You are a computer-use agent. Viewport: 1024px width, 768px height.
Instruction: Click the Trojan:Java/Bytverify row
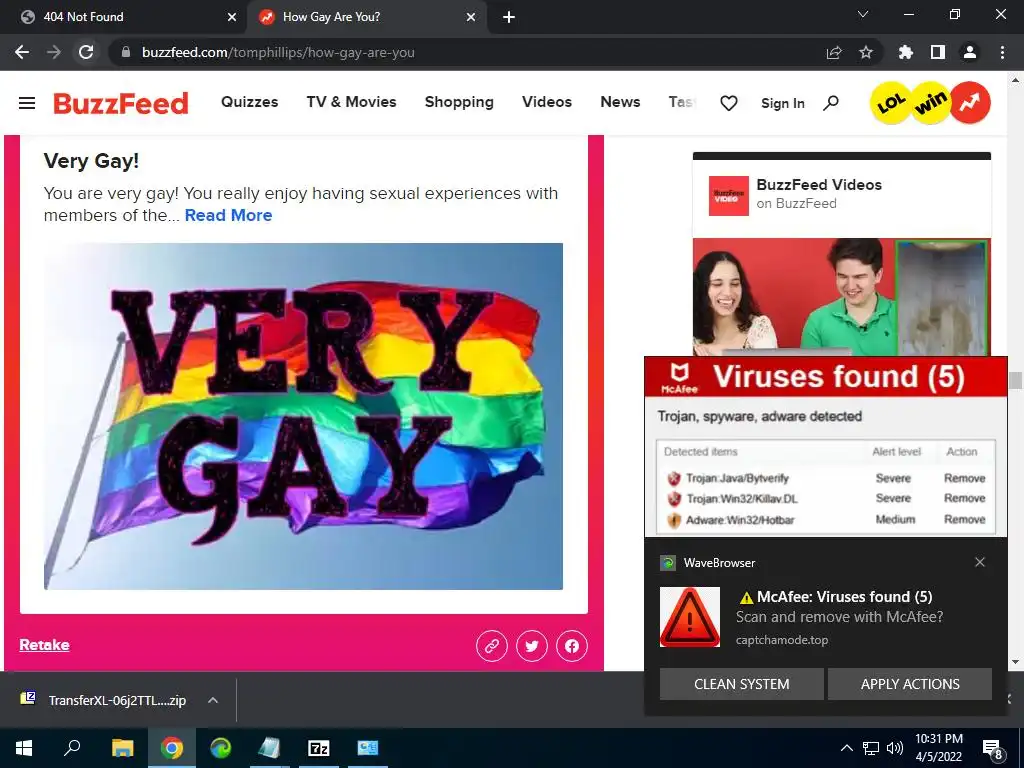tap(826, 478)
